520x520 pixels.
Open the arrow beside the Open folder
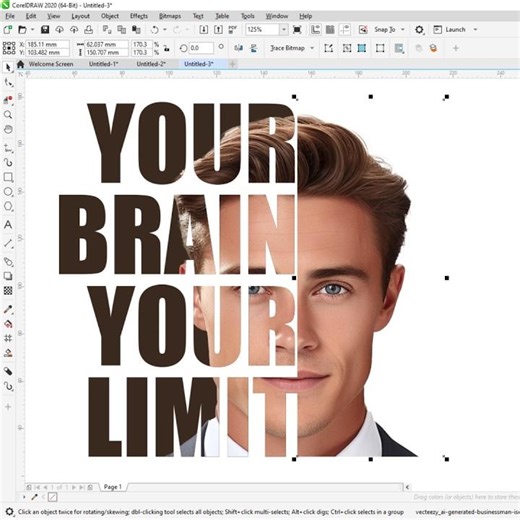(x=32, y=30)
